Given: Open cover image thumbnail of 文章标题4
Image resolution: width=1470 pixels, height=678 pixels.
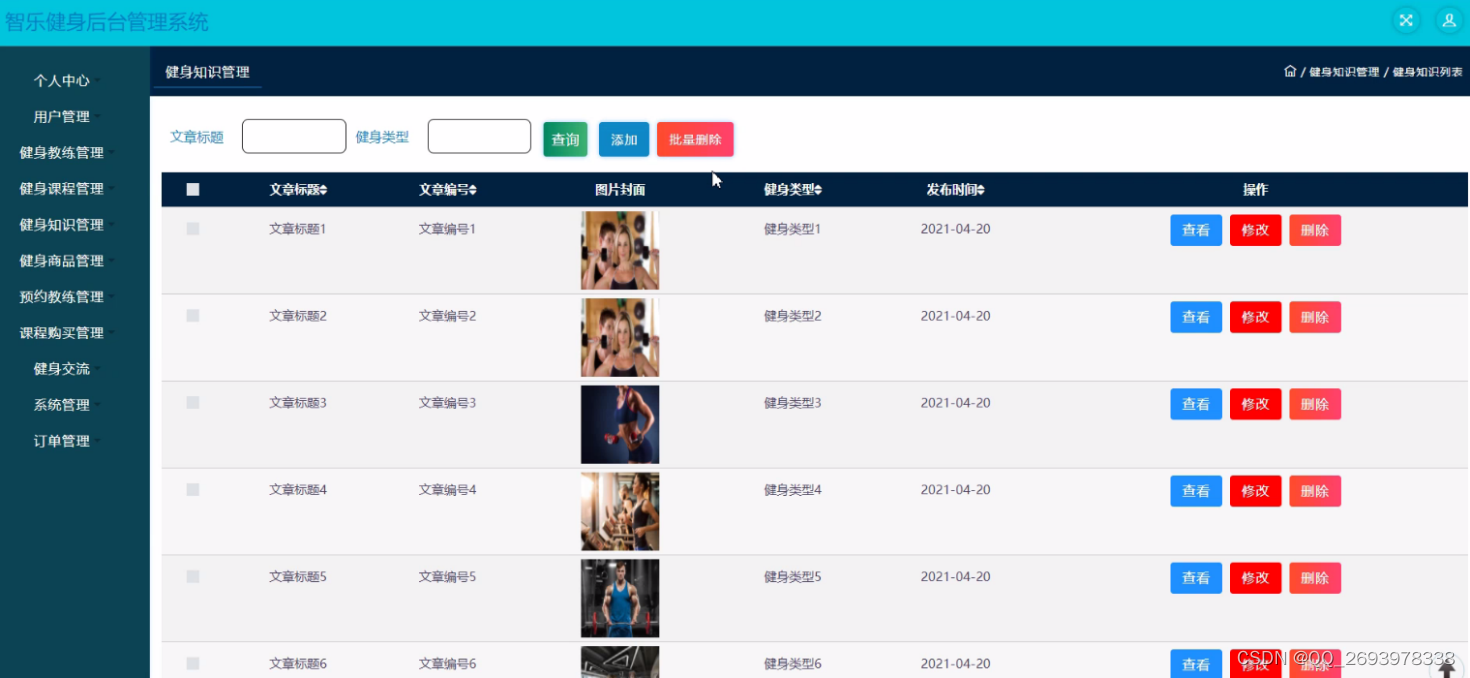Looking at the screenshot, I should [620, 511].
